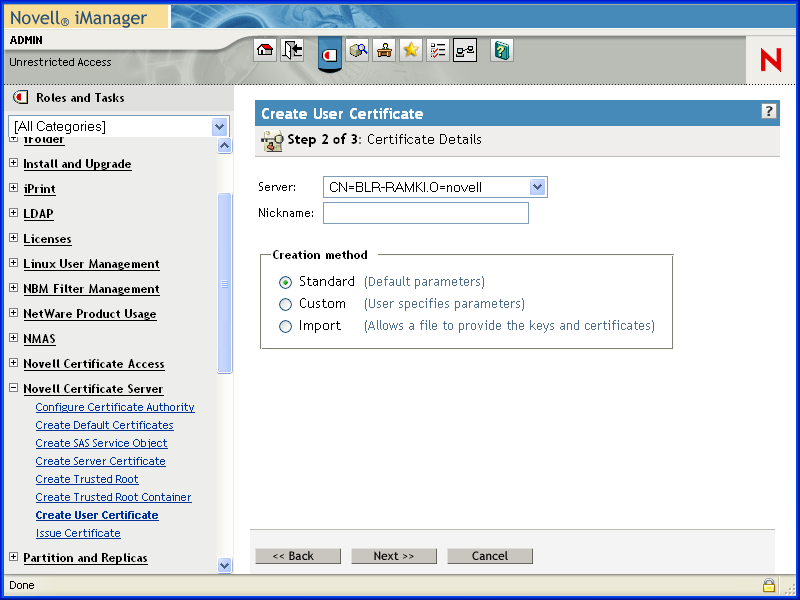Open Issue Certificate task
This screenshot has width=800, height=600.
coord(78,533)
